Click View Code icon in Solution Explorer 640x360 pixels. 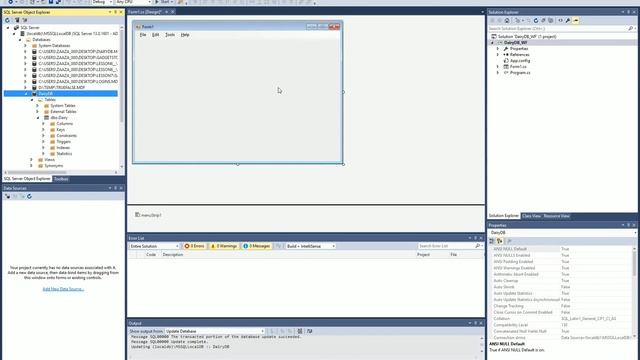point(560,20)
